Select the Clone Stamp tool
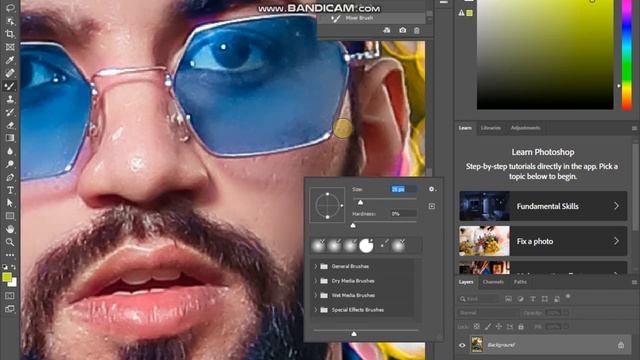 pyautogui.click(x=10, y=99)
